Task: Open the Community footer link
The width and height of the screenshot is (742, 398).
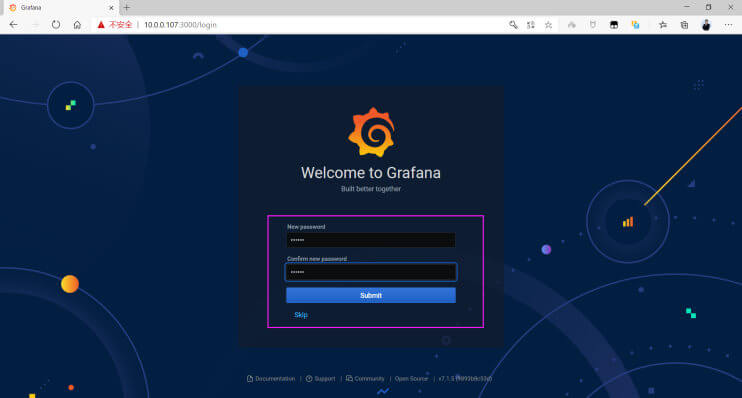Action: [365, 379]
